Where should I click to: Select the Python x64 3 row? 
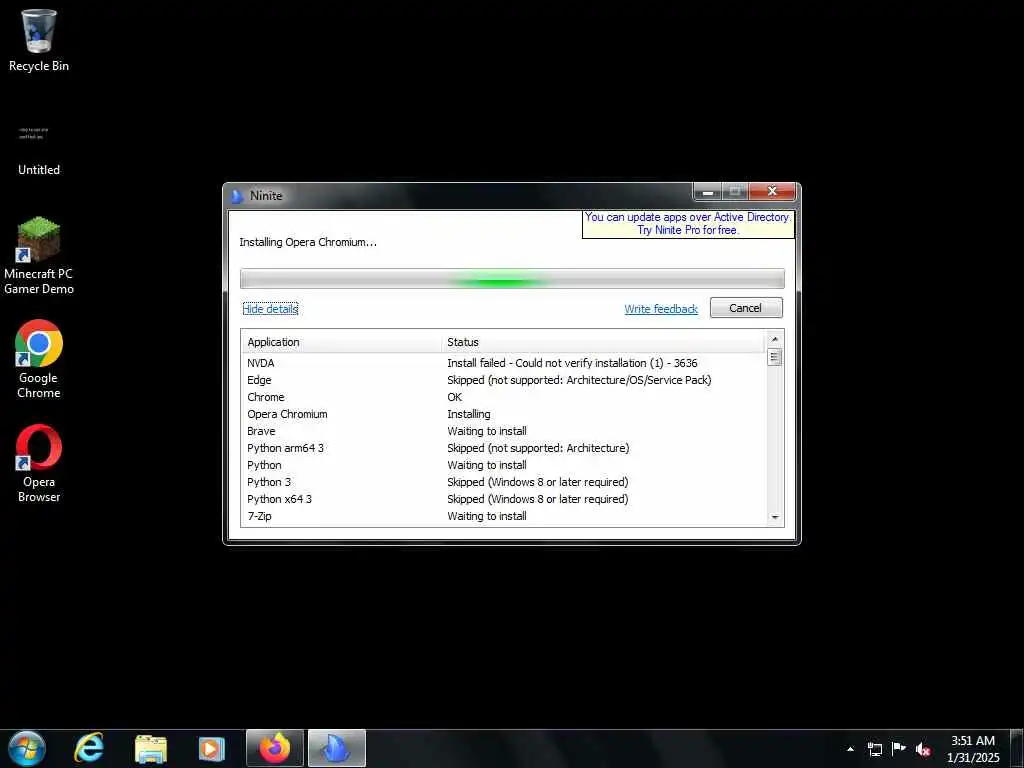[x=504, y=499]
